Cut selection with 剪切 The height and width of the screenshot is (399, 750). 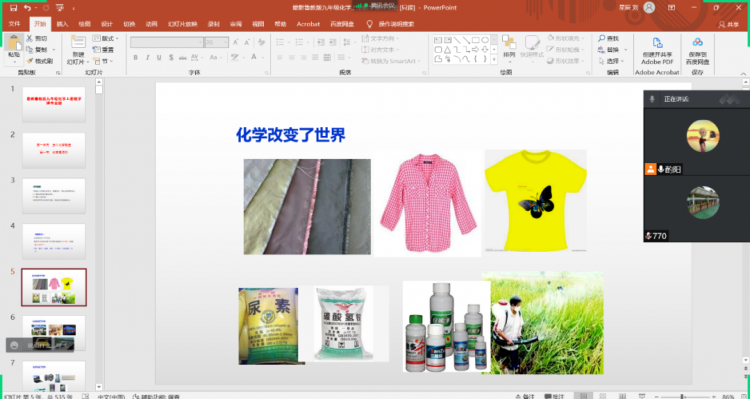coord(37,38)
